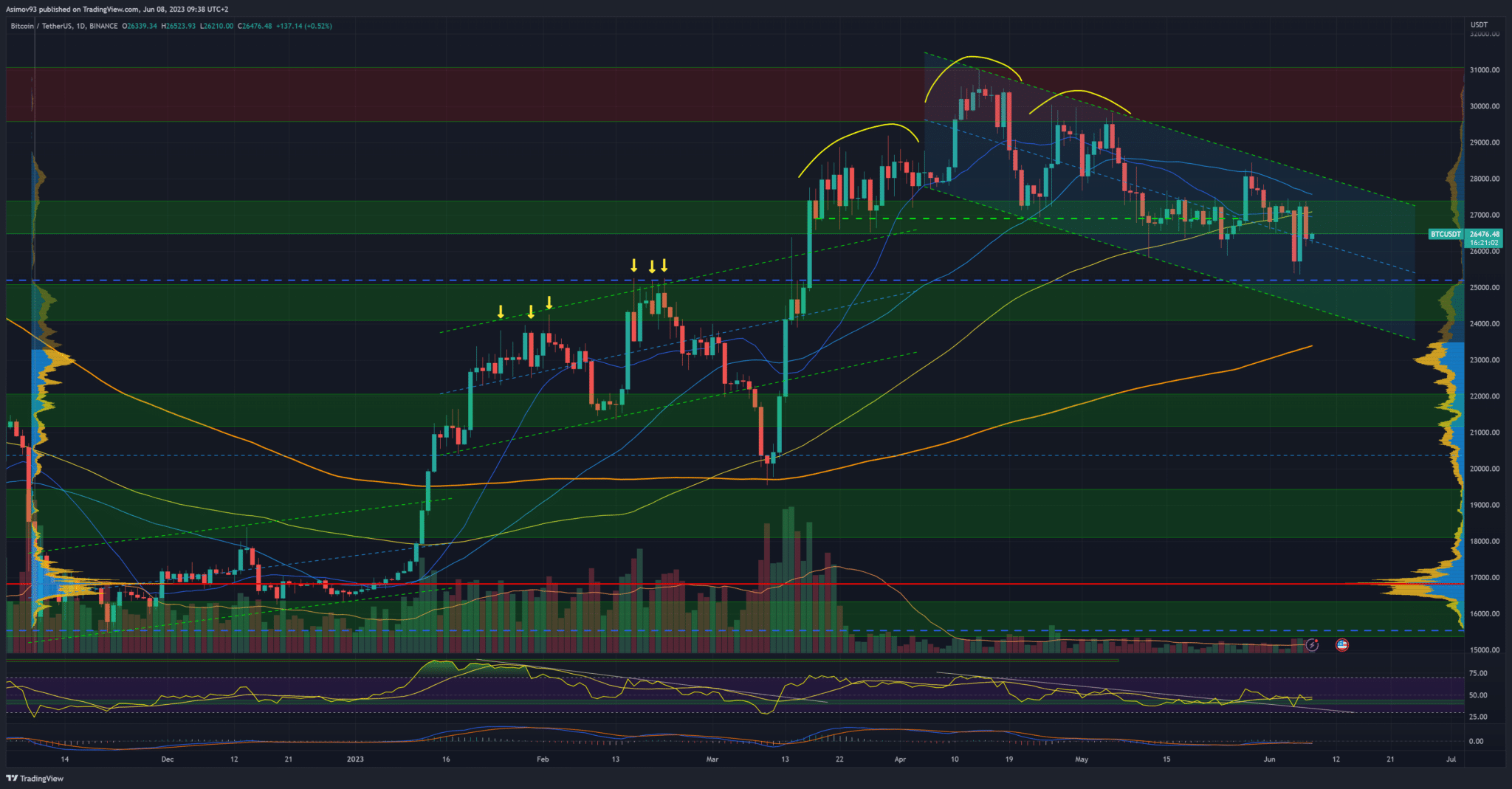1512x789 pixels.
Task: Click the 16000.00 price scale label
Action: (1485, 614)
